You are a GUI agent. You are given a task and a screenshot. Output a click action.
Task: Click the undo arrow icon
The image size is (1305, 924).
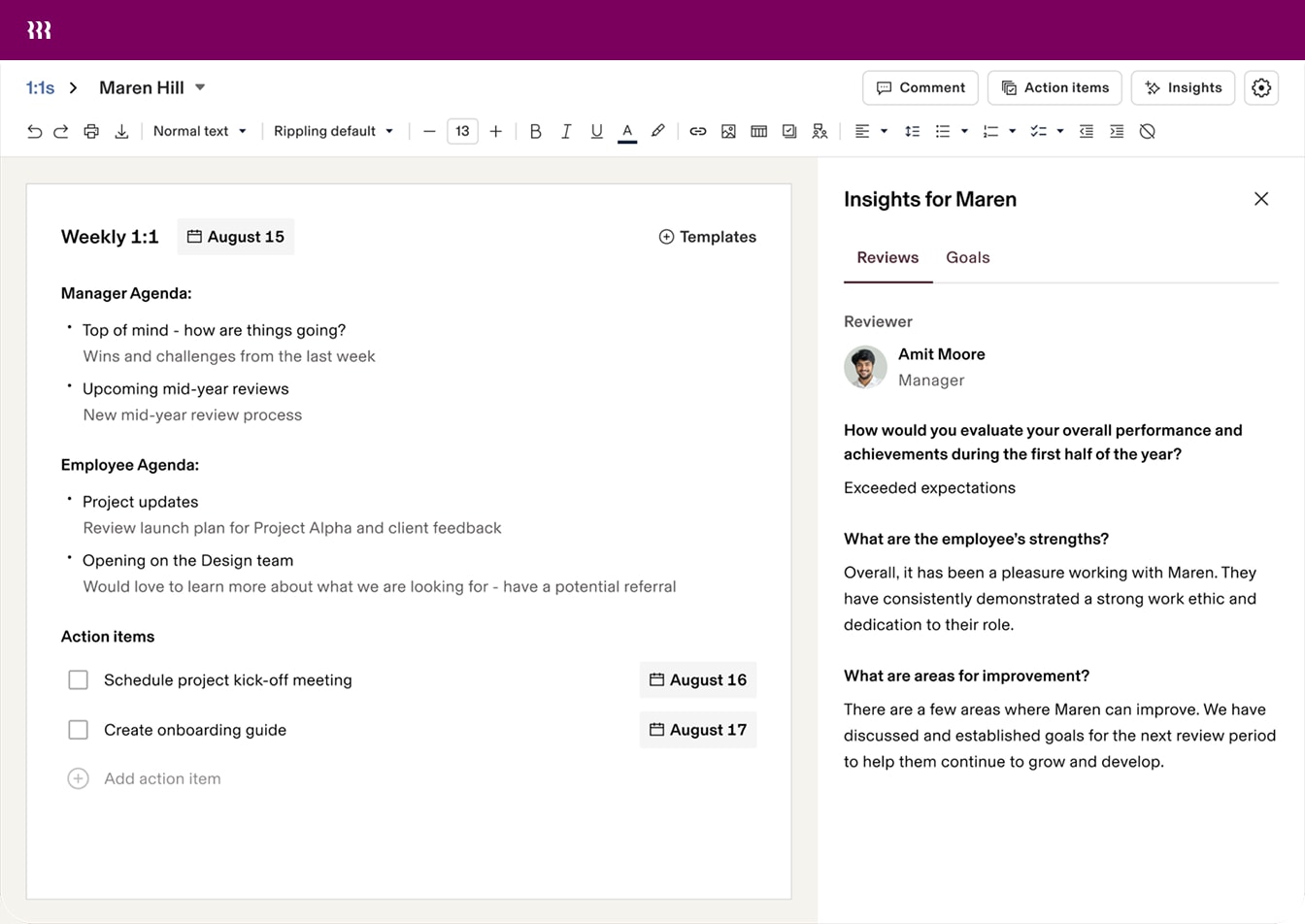click(x=34, y=131)
